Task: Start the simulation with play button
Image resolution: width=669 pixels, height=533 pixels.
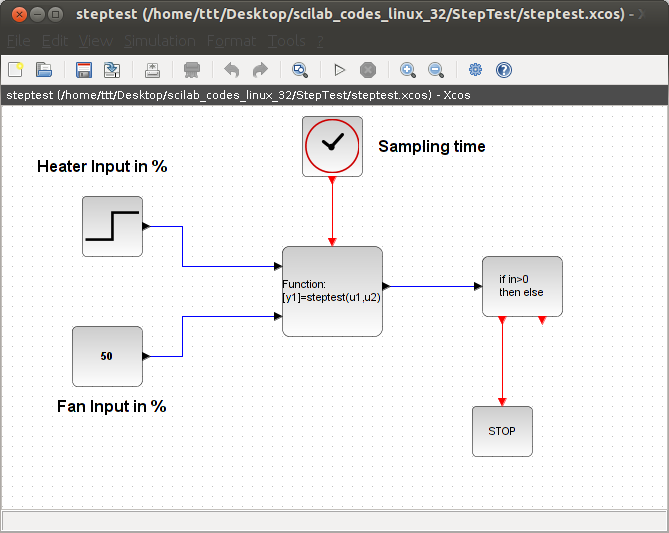Action: tap(340, 70)
